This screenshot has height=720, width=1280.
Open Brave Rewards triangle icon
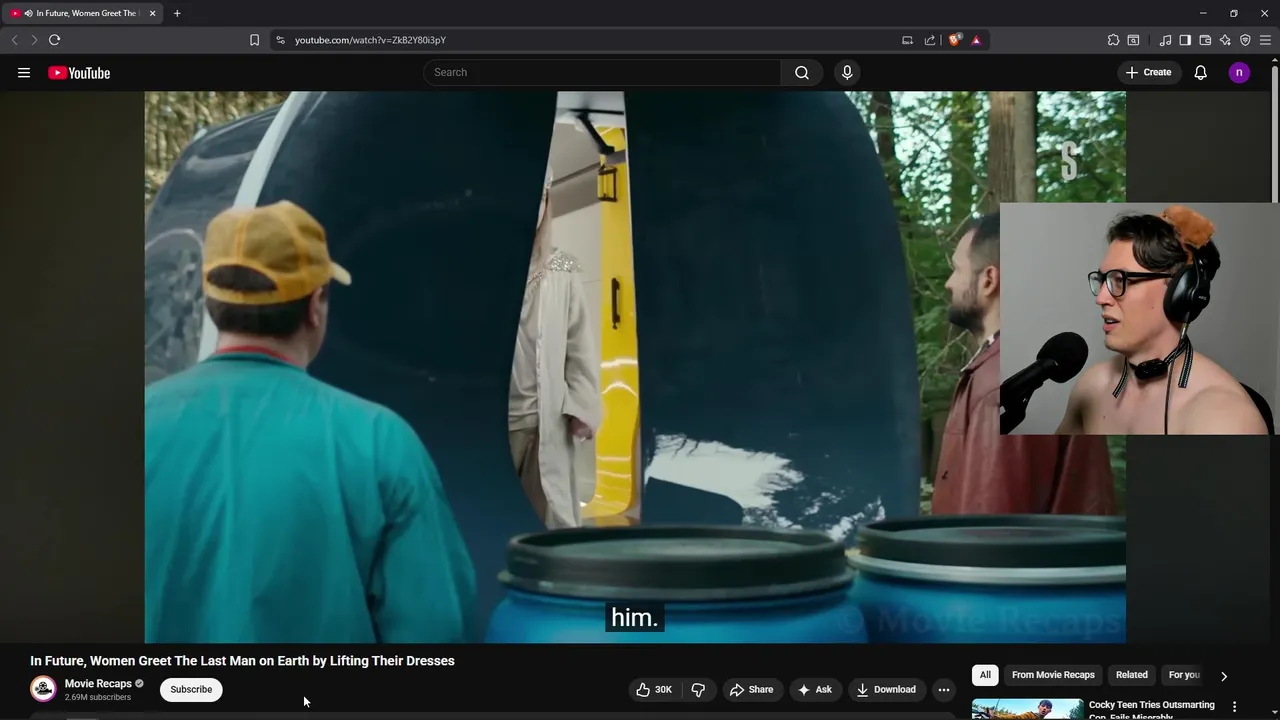tap(976, 40)
